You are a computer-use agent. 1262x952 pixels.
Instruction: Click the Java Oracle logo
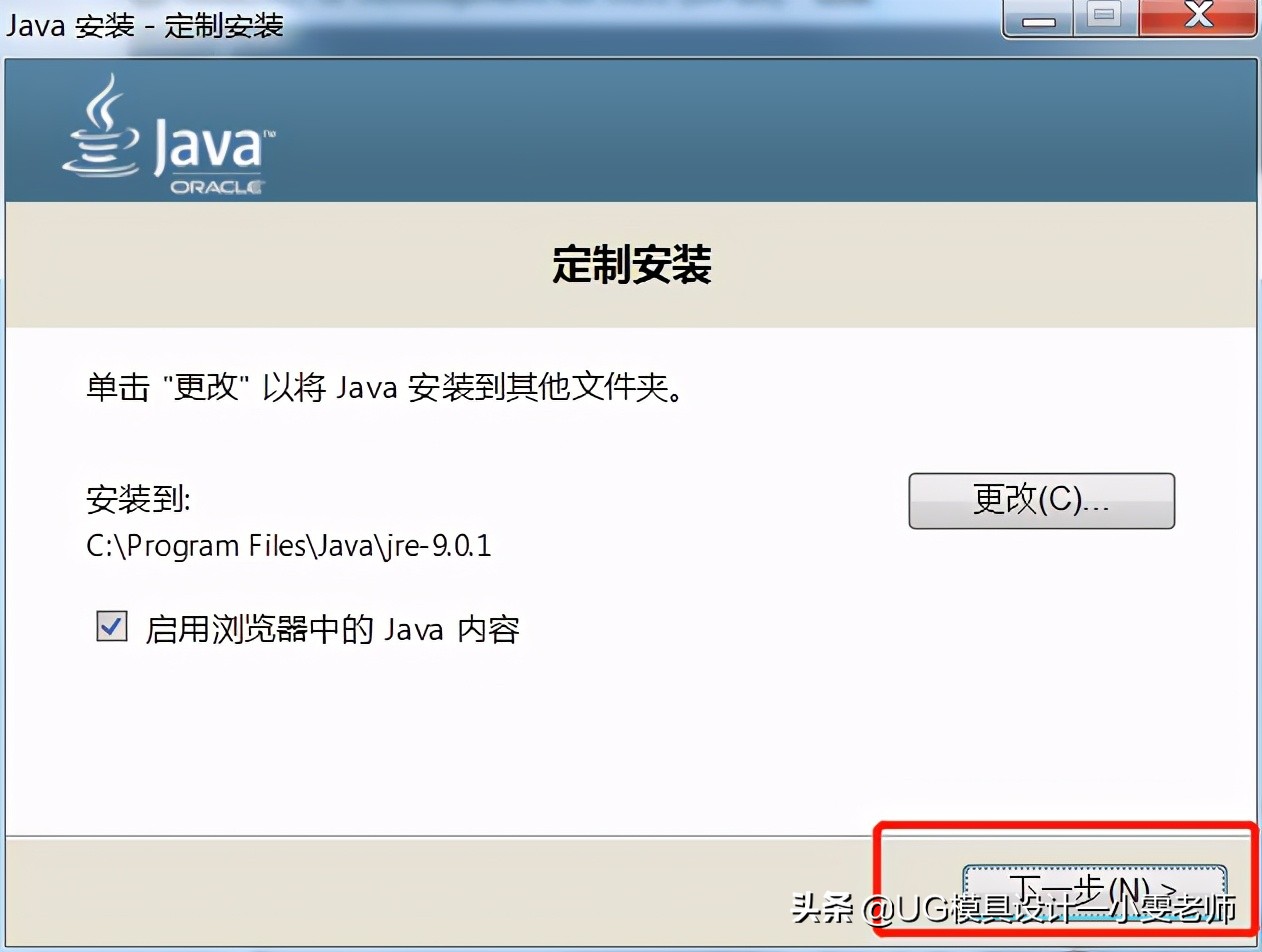click(168, 135)
